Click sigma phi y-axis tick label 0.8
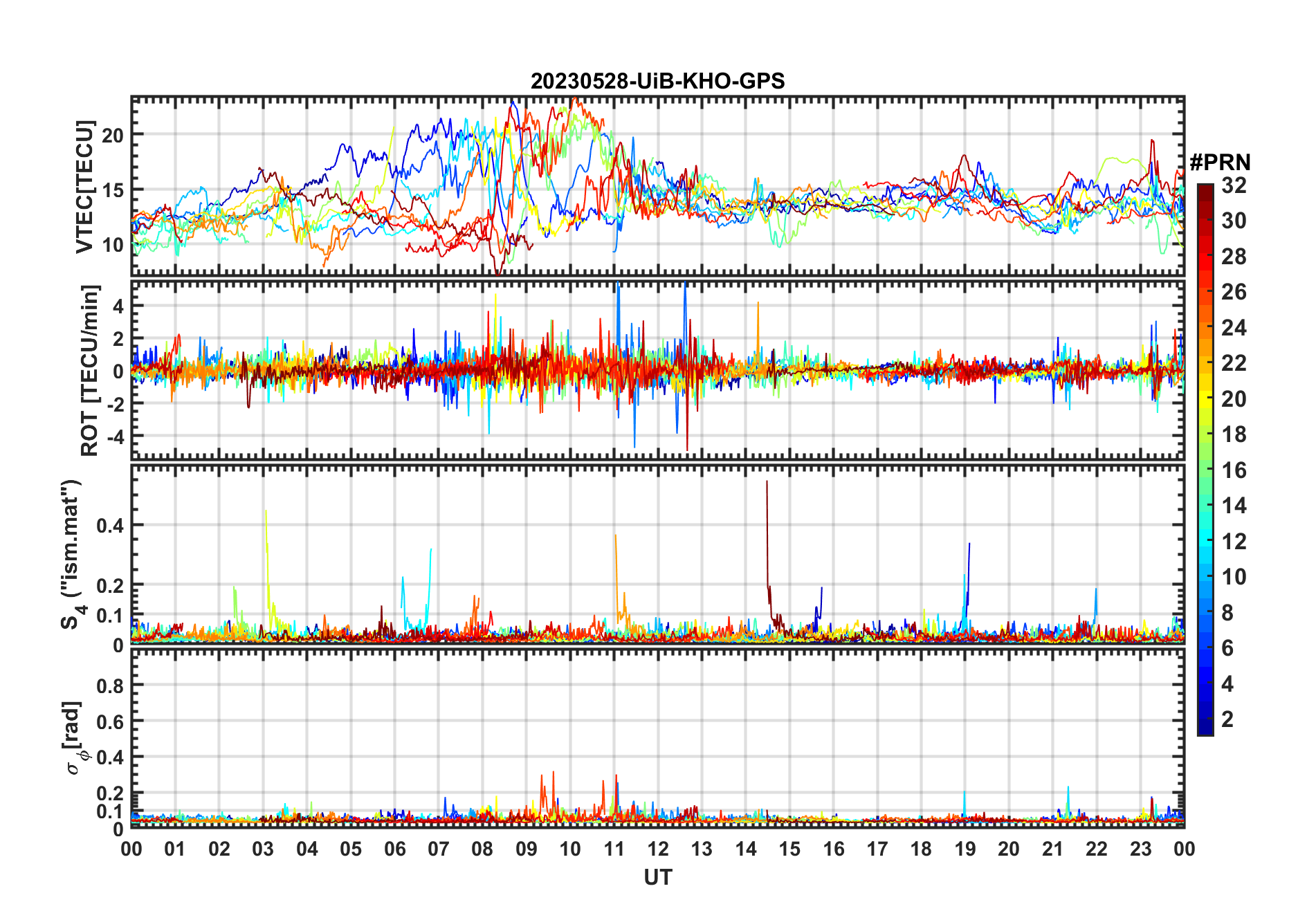This screenshot has height=920, width=1316. pos(110,686)
